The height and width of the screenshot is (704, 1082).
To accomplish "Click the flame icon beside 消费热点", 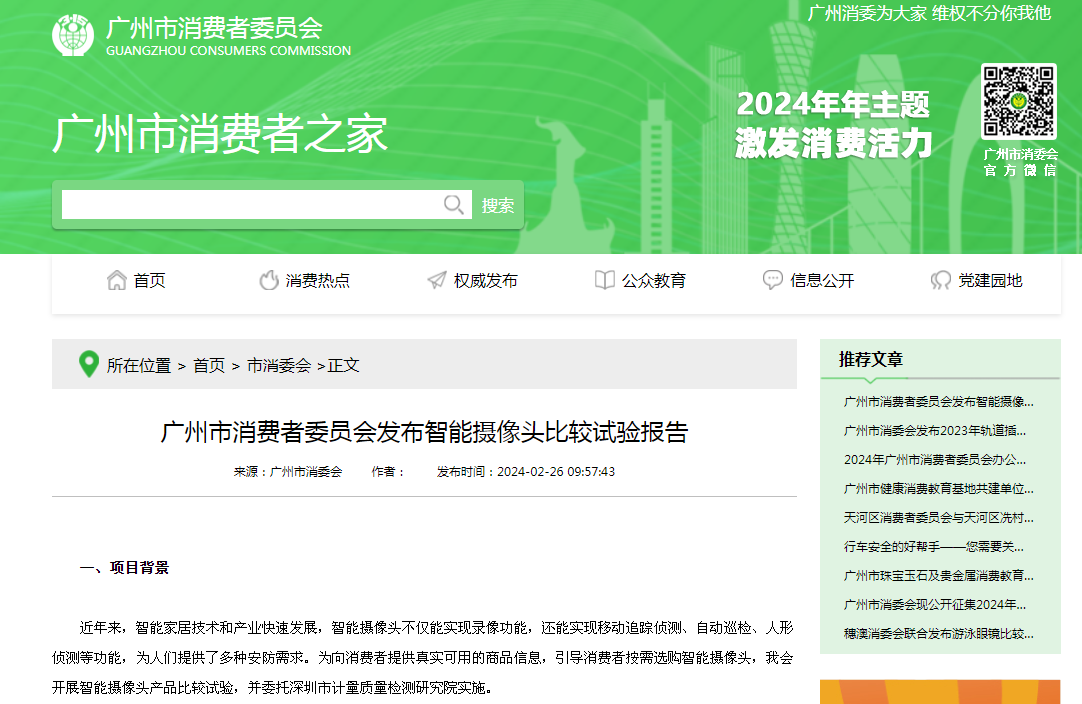I will [x=269, y=281].
